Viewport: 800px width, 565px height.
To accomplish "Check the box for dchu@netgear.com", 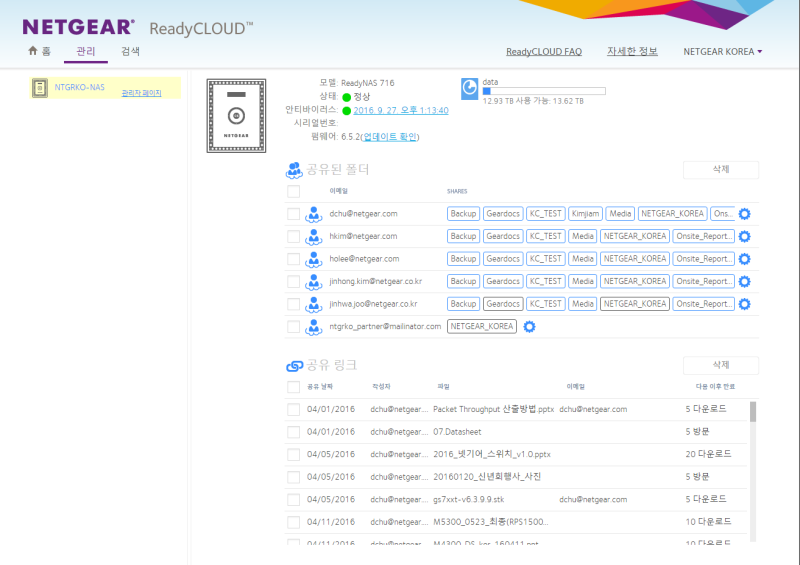I will click(x=293, y=214).
